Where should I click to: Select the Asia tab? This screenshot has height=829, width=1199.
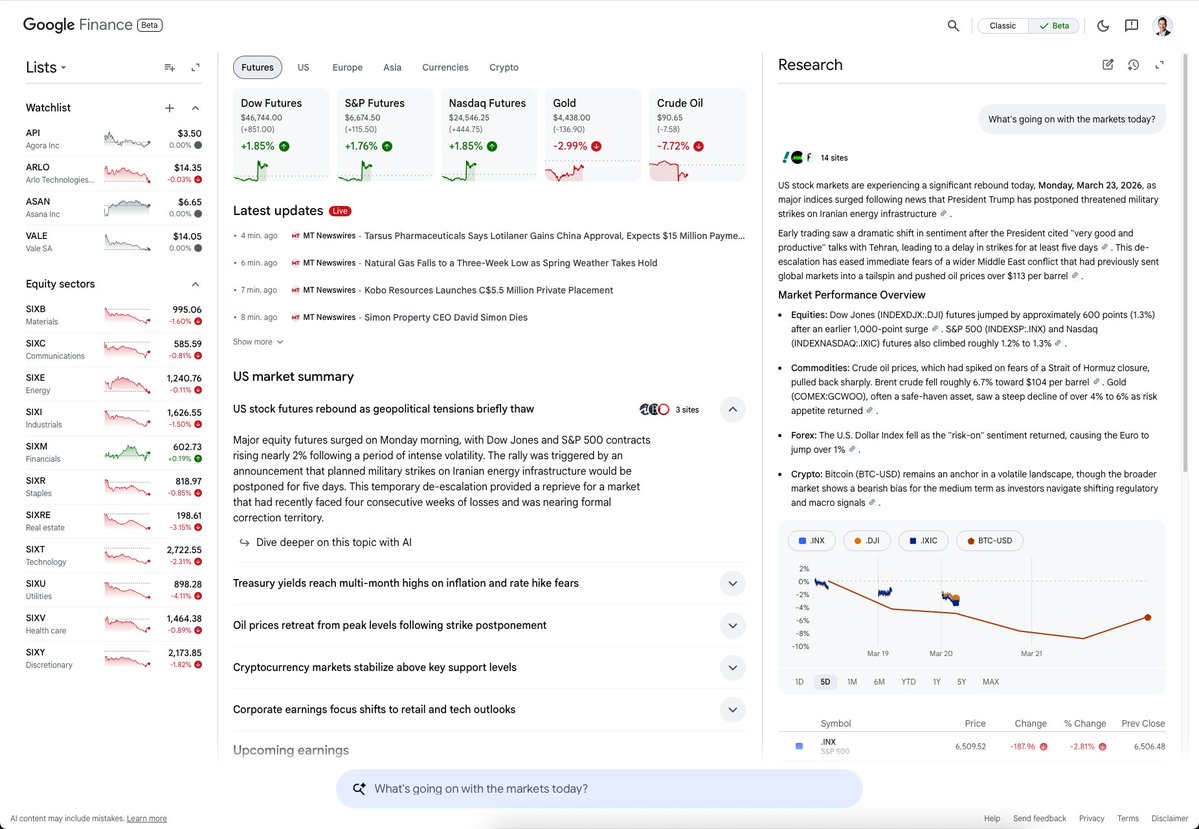point(392,67)
